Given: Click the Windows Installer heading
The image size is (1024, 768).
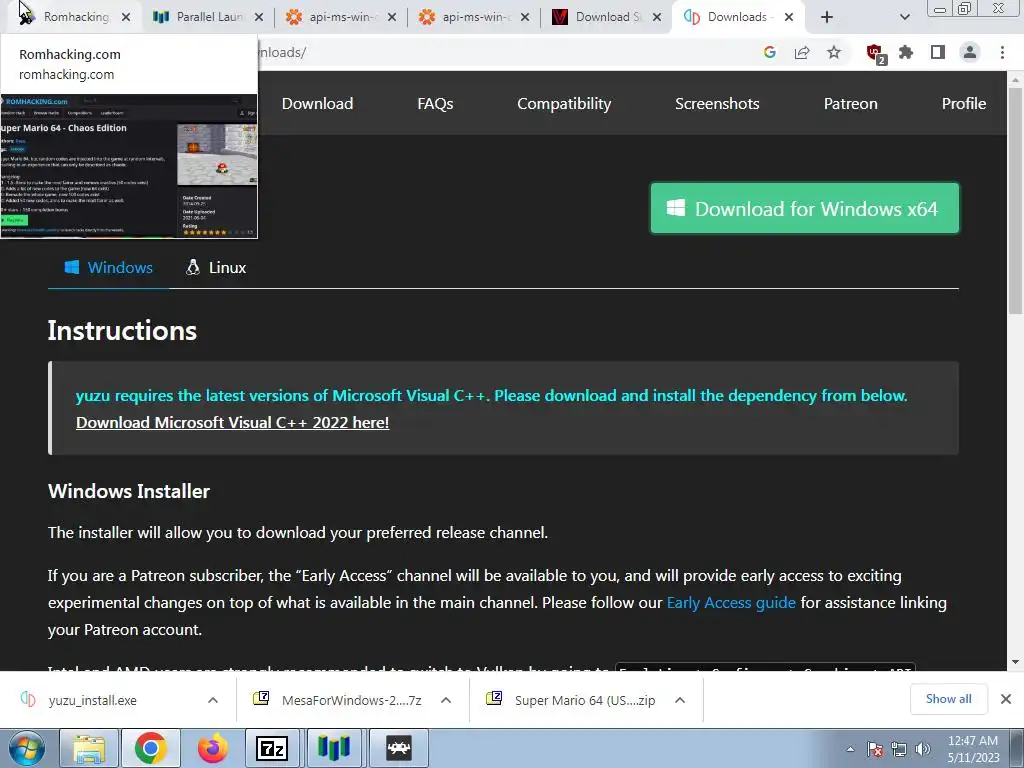Looking at the screenshot, I should point(129,491).
